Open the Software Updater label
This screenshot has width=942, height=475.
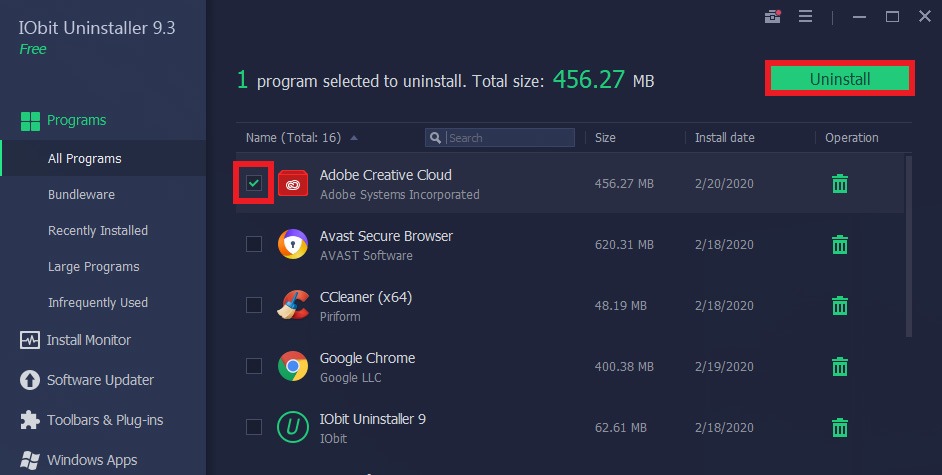click(100, 380)
